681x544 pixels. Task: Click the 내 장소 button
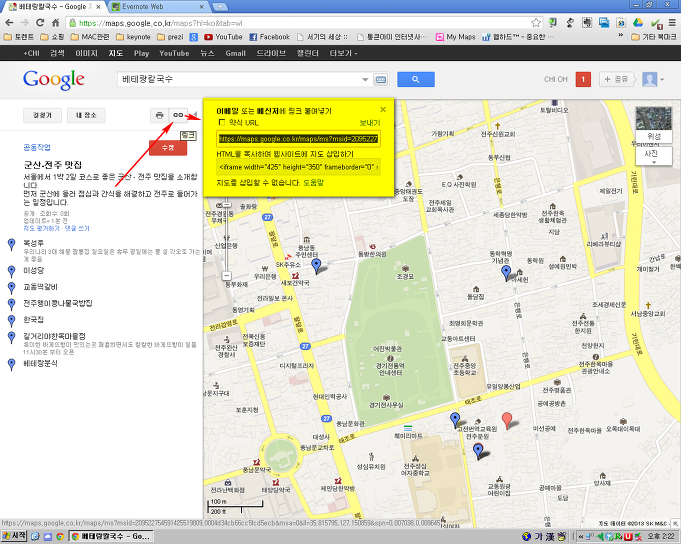[x=86, y=115]
